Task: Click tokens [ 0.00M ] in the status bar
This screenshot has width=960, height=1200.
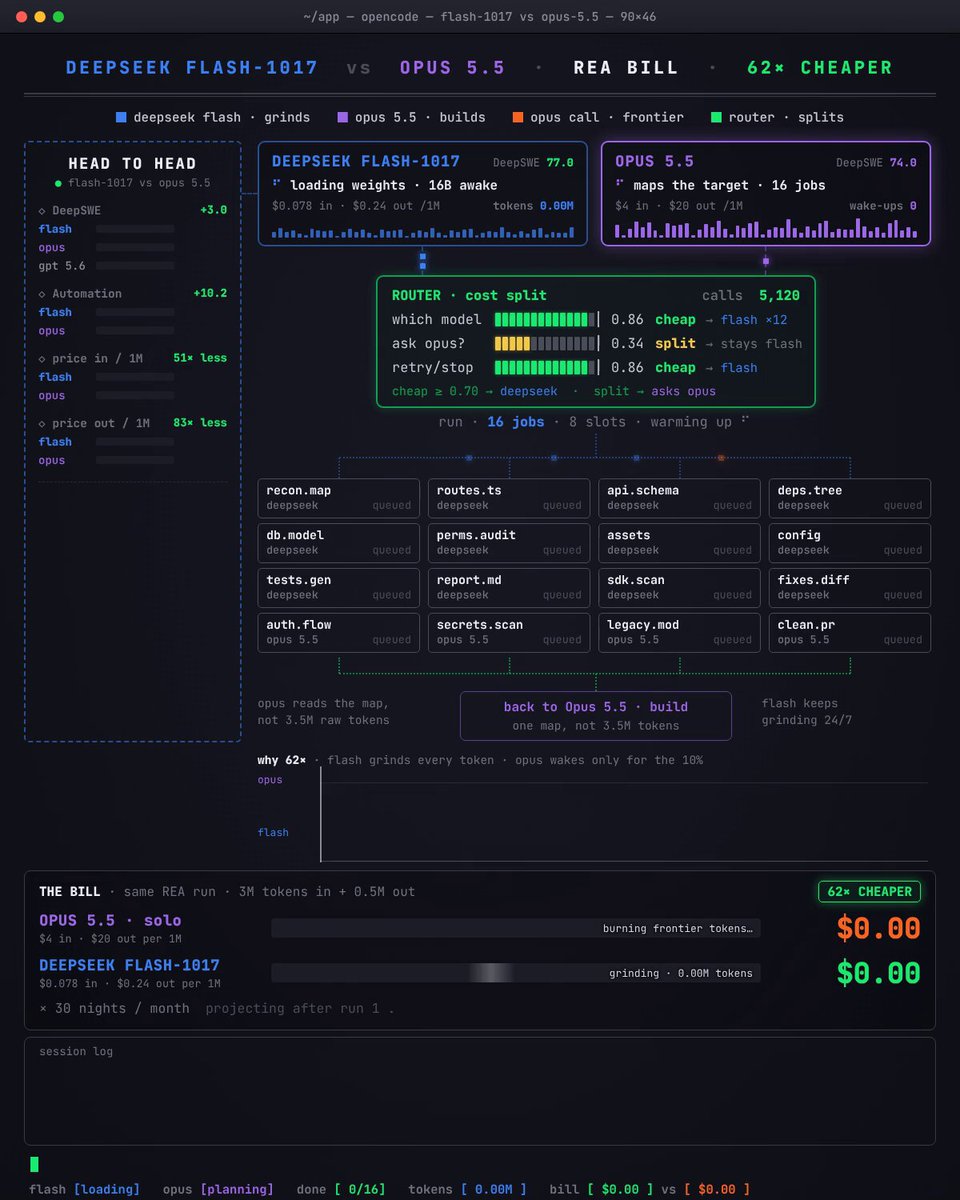Action: point(467,1189)
